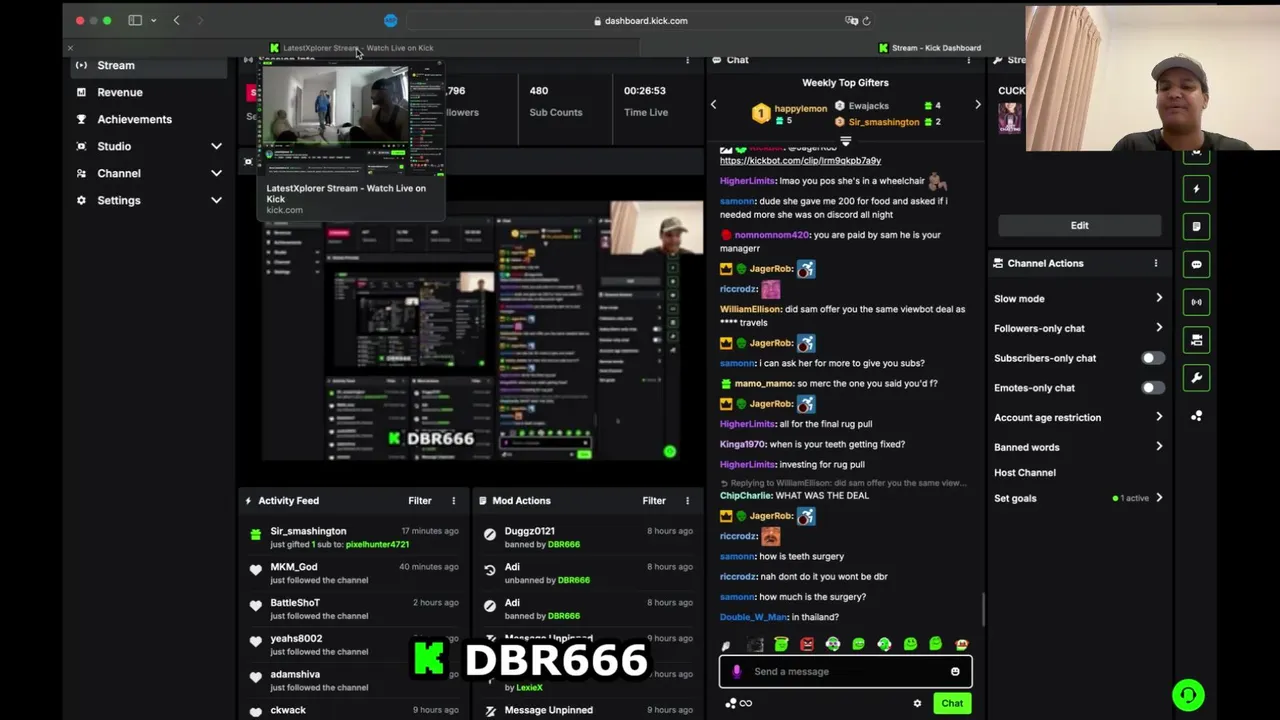
Task: Show previous top gifters page
Action: pos(713,104)
